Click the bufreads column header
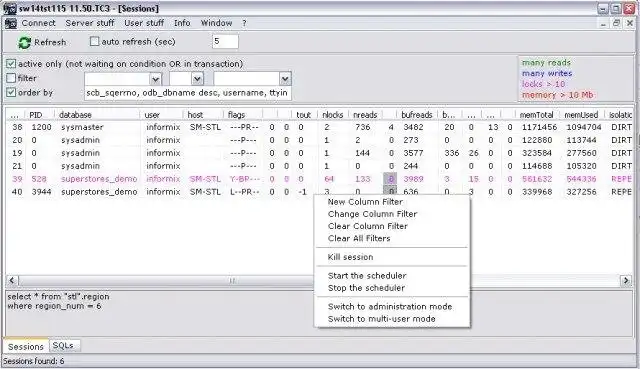The height and width of the screenshot is (369, 640). (x=417, y=115)
